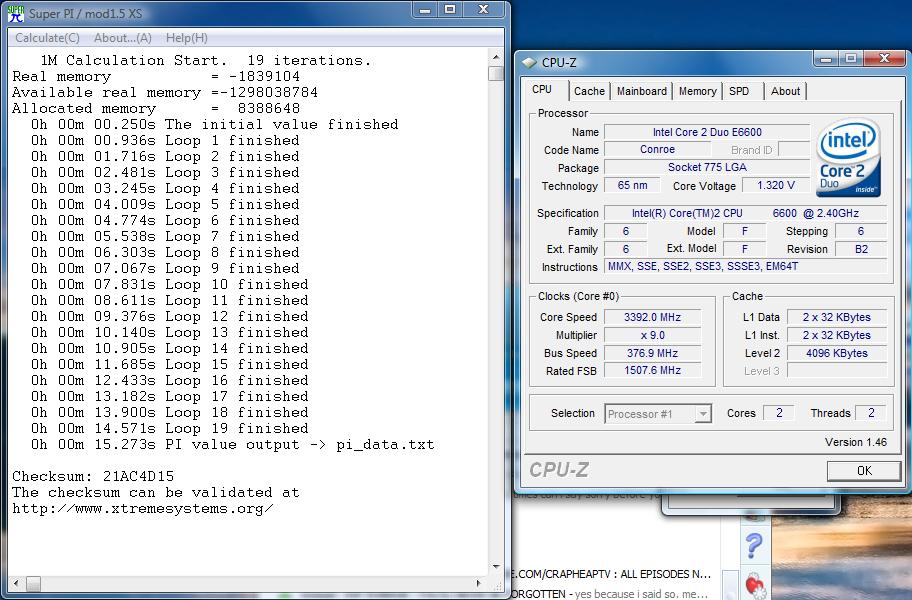
Task: Click the Level 2 cache value '4096 KBytes'
Action: [x=836, y=353]
